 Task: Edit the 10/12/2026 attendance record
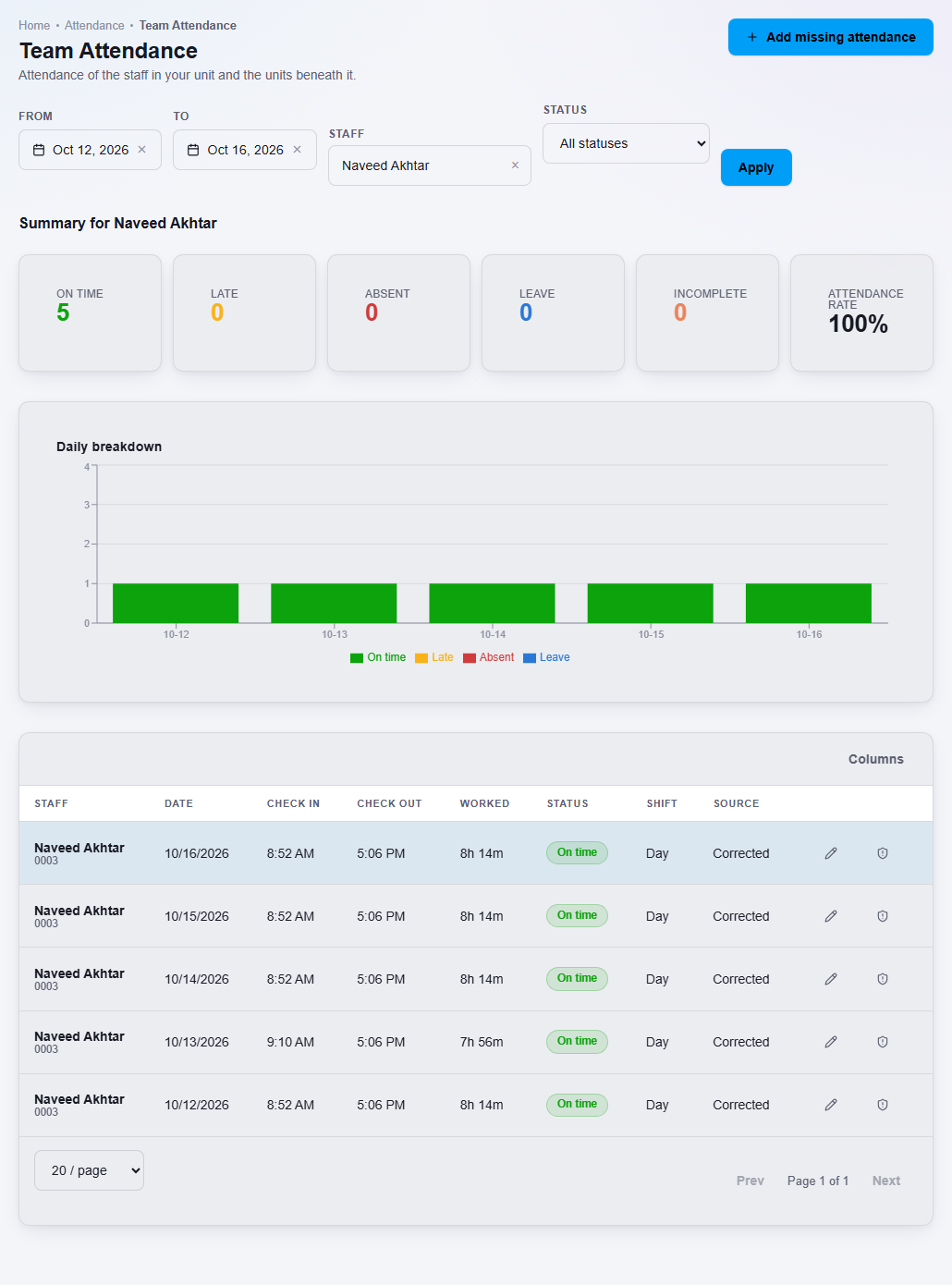point(831,1105)
